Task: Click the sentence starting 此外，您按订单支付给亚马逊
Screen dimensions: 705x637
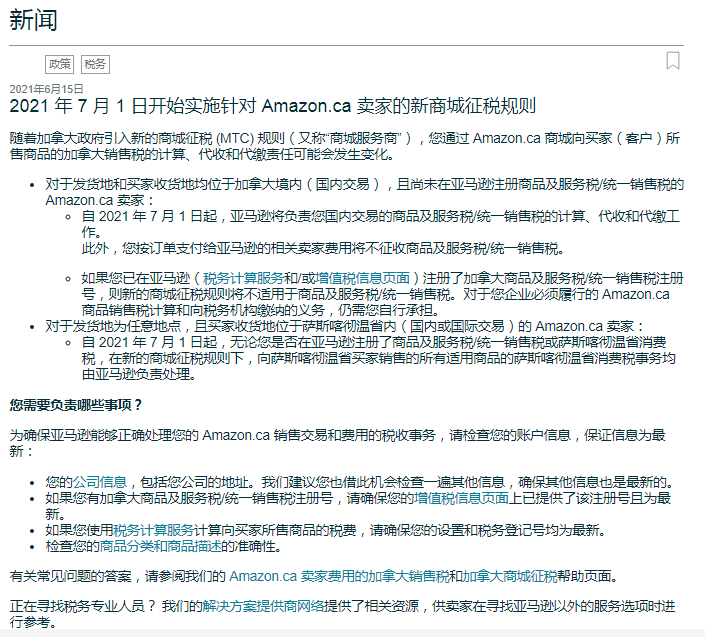Action: [x=323, y=248]
